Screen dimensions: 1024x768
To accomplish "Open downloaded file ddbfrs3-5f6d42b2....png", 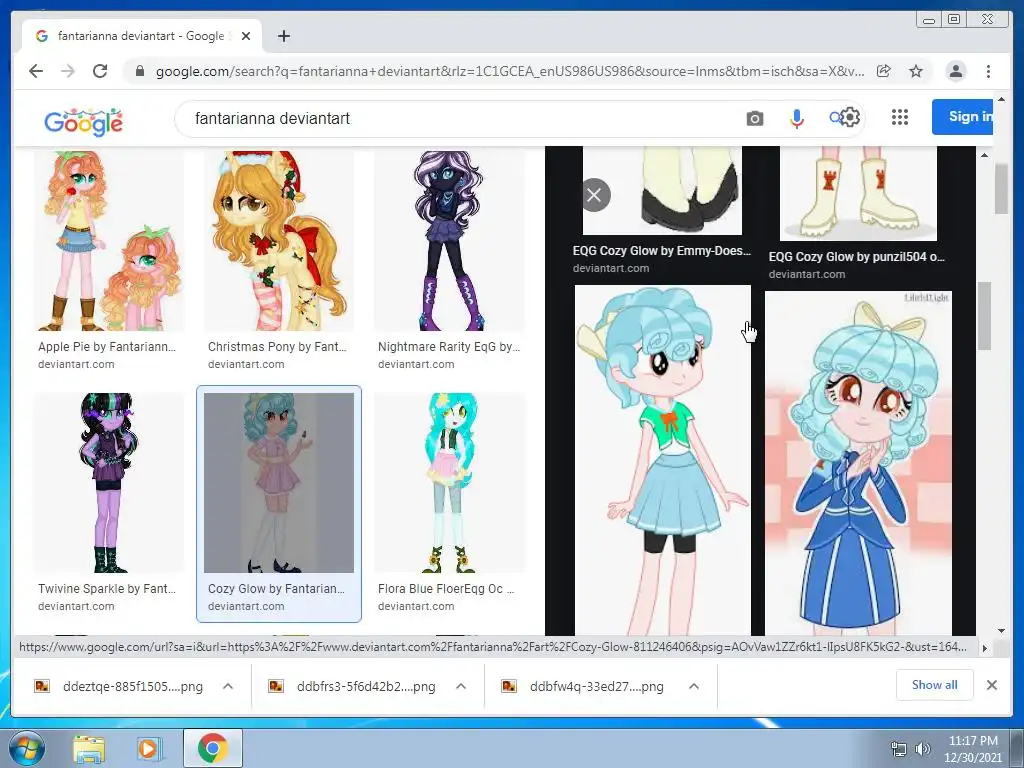I will [x=353, y=686].
